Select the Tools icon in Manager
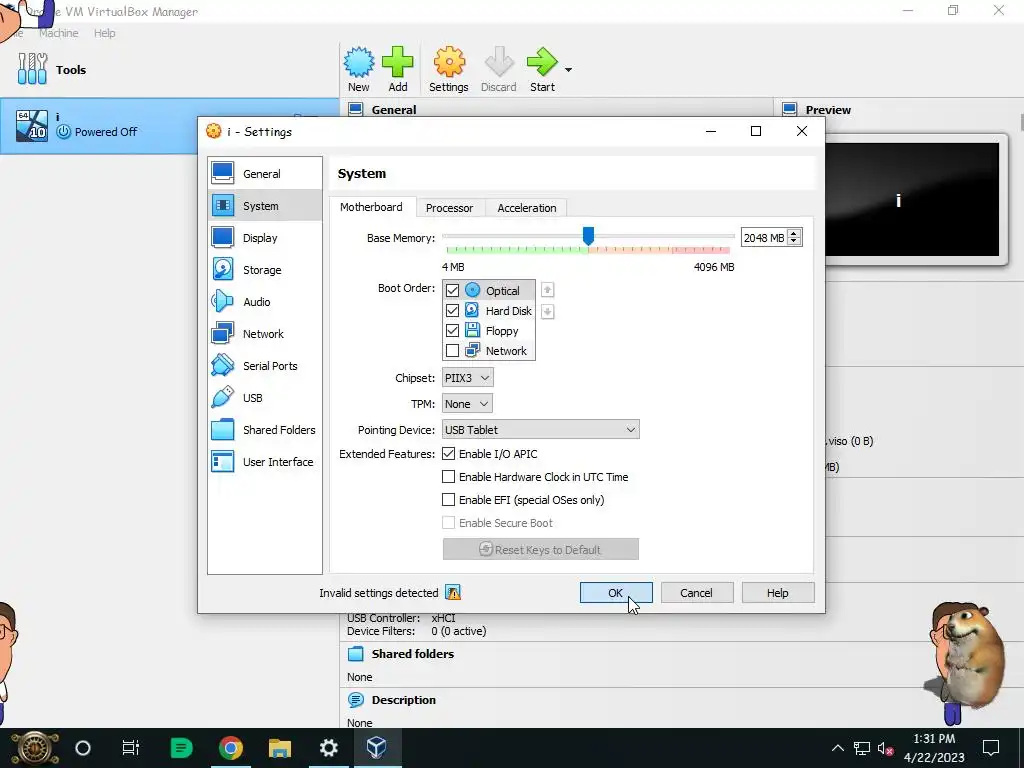The height and width of the screenshot is (768, 1024). tap(33, 69)
